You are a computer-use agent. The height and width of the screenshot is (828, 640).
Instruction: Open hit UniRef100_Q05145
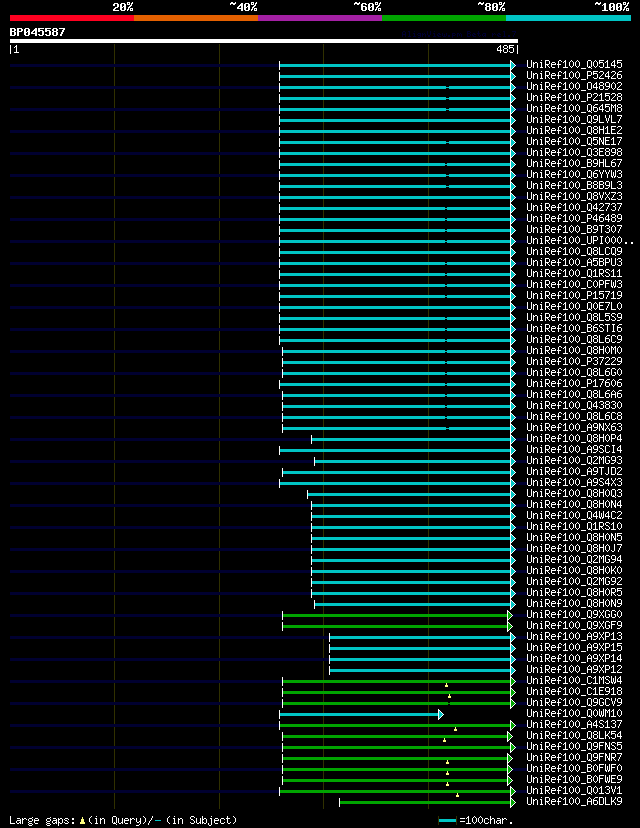pyautogui.click(x=574, y=64)
